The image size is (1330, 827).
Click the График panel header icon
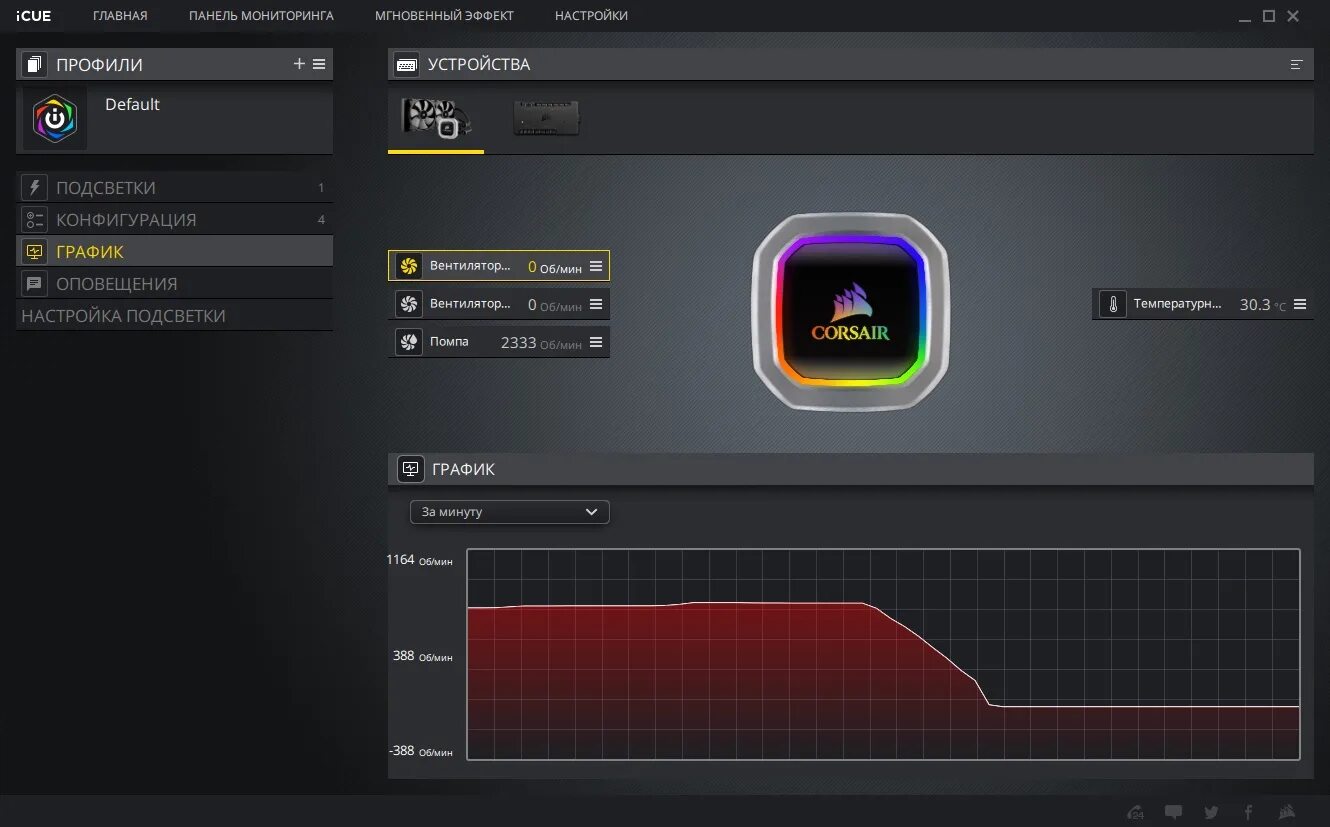point(411,469)
